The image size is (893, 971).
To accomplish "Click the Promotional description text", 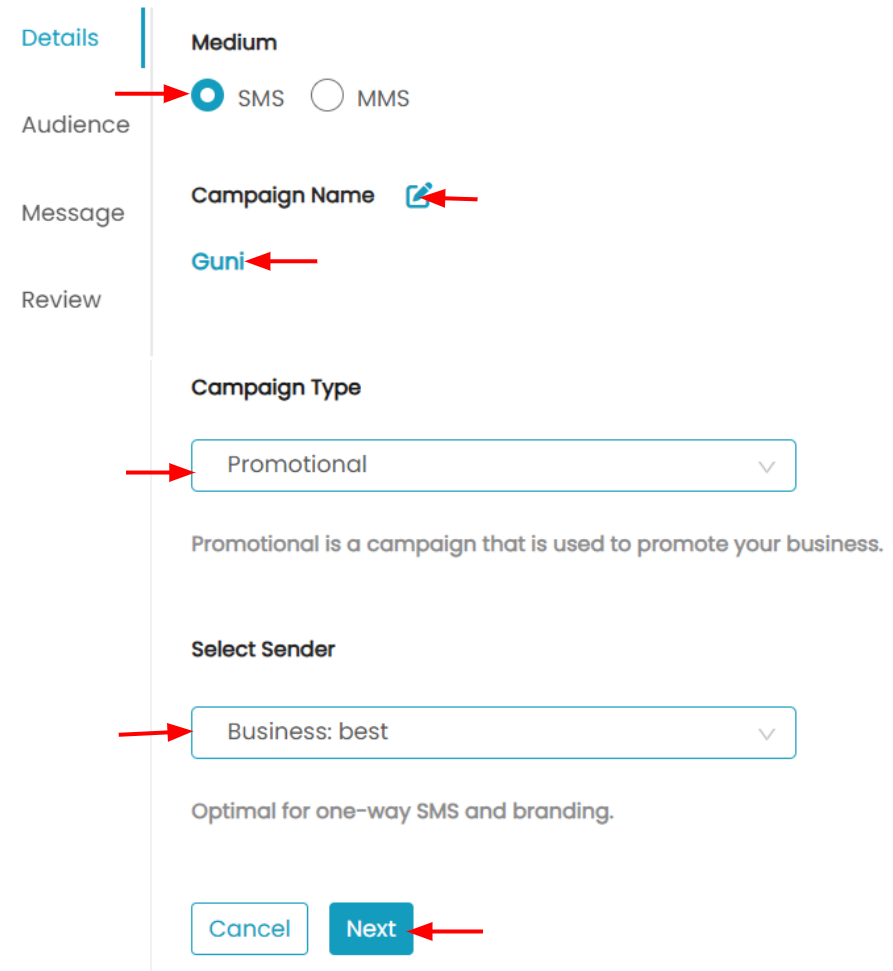I will tap(537, 544).
